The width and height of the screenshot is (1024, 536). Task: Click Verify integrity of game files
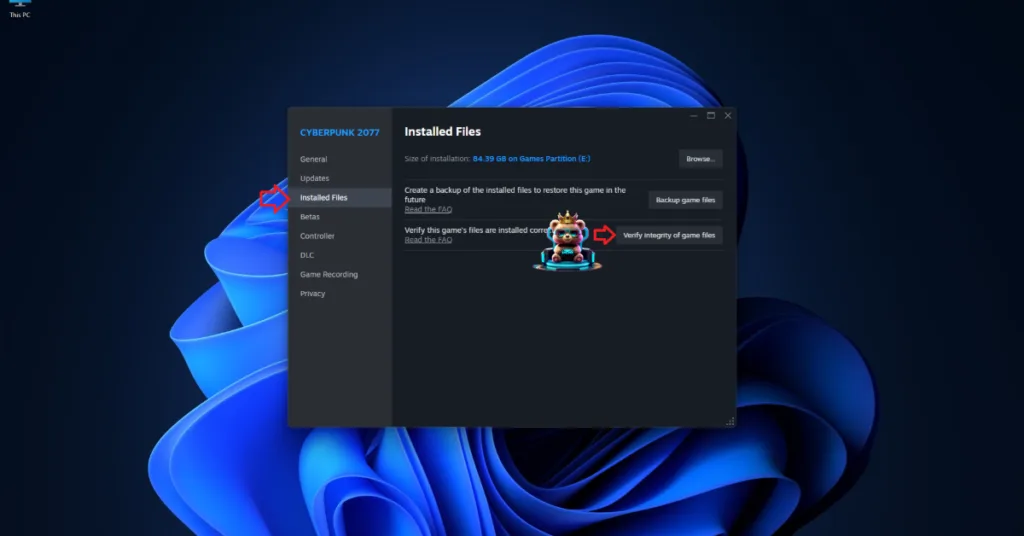pos(669,235)
